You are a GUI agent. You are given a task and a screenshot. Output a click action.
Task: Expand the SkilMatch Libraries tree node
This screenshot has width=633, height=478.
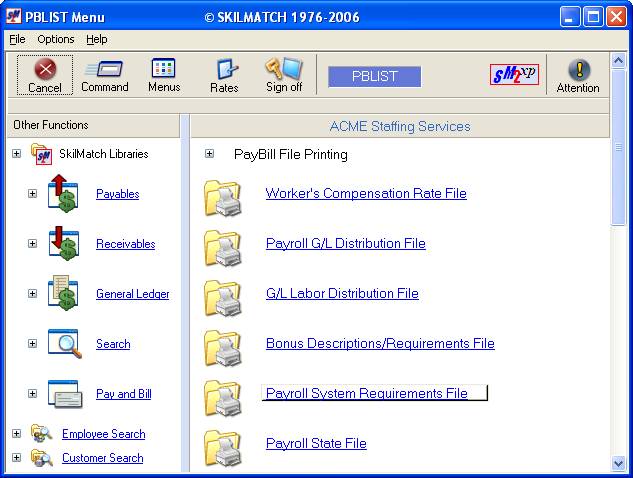[x=16, y=154]
